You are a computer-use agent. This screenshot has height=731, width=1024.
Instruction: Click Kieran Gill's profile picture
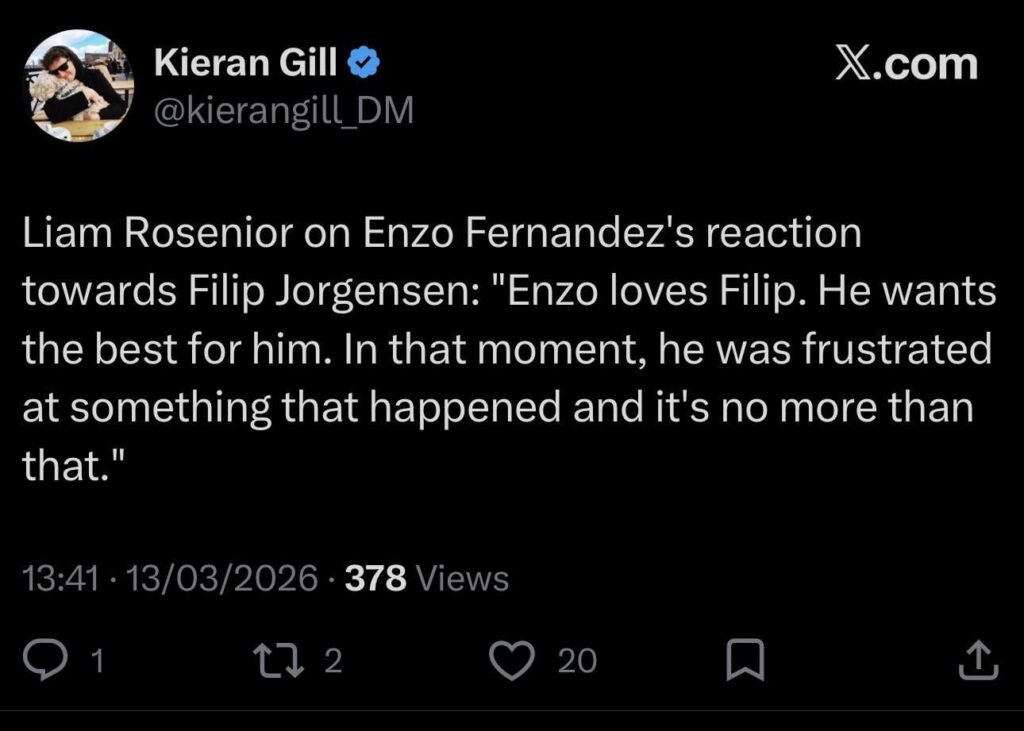(x=81, y=84)
